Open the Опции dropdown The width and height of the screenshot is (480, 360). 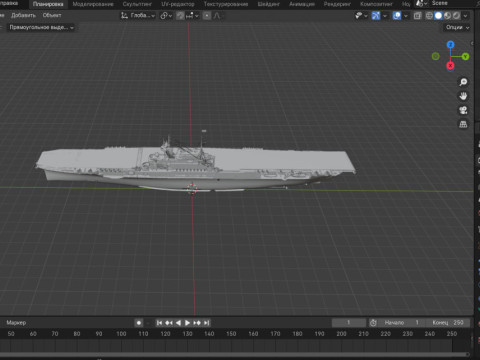(x=457, y=27)
